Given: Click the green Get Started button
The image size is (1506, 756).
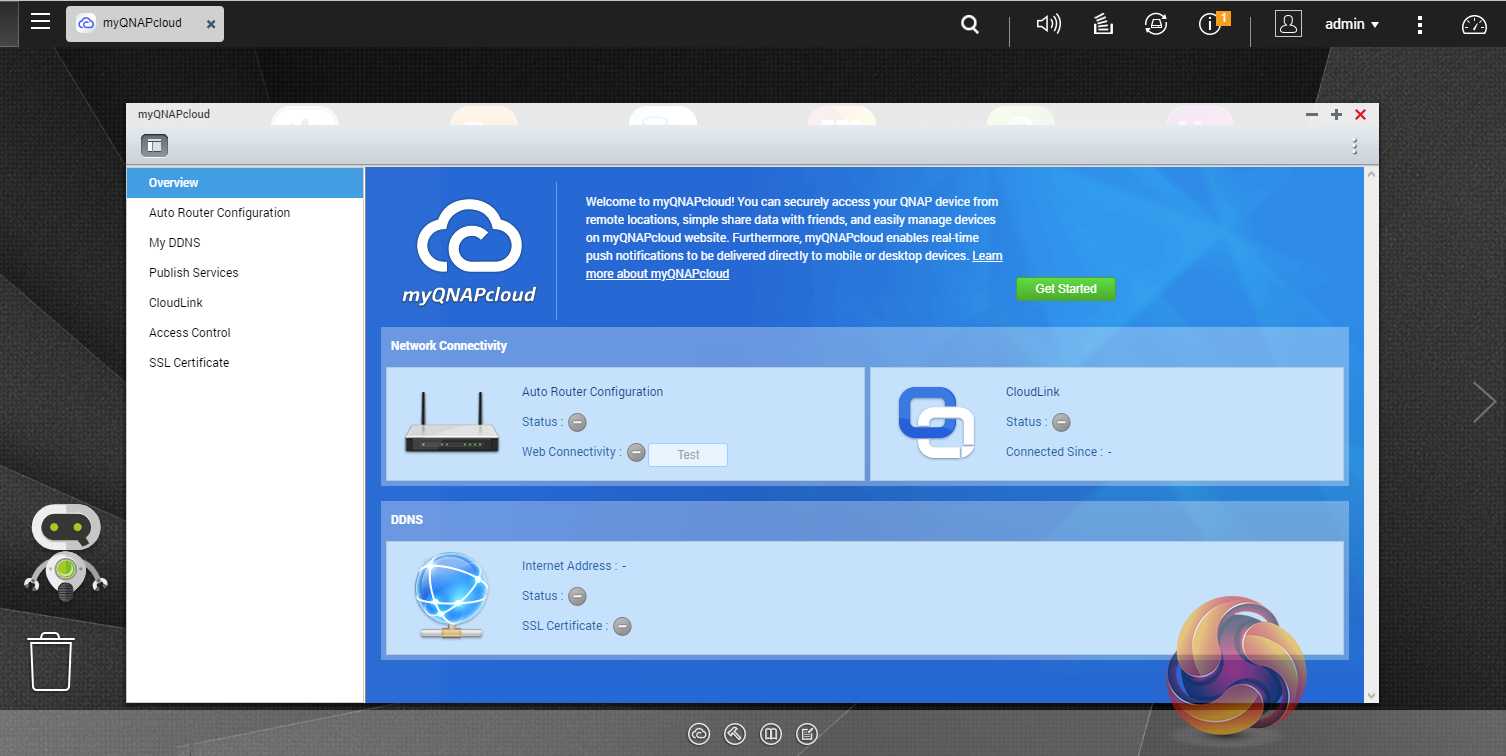Looking at the screenshot, I should click(x=1066, y=289).
